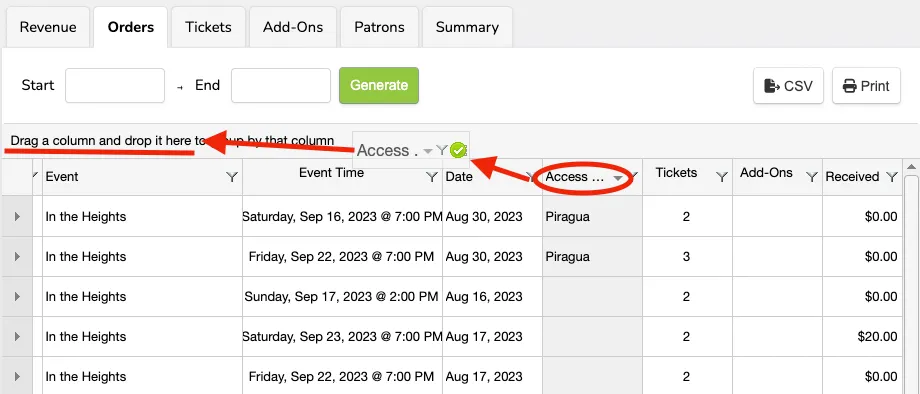Click the Received column filter icon
This screenshot has width=920, height=394.
click(x=892, y=177)
